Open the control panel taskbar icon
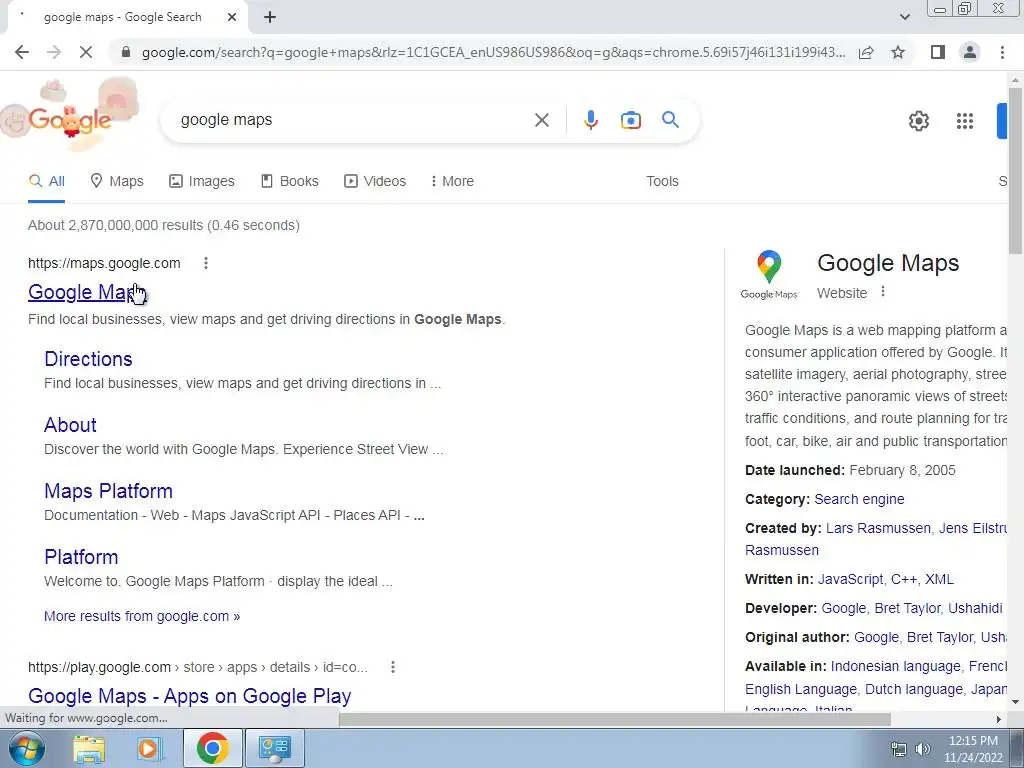 coord(274,748)
